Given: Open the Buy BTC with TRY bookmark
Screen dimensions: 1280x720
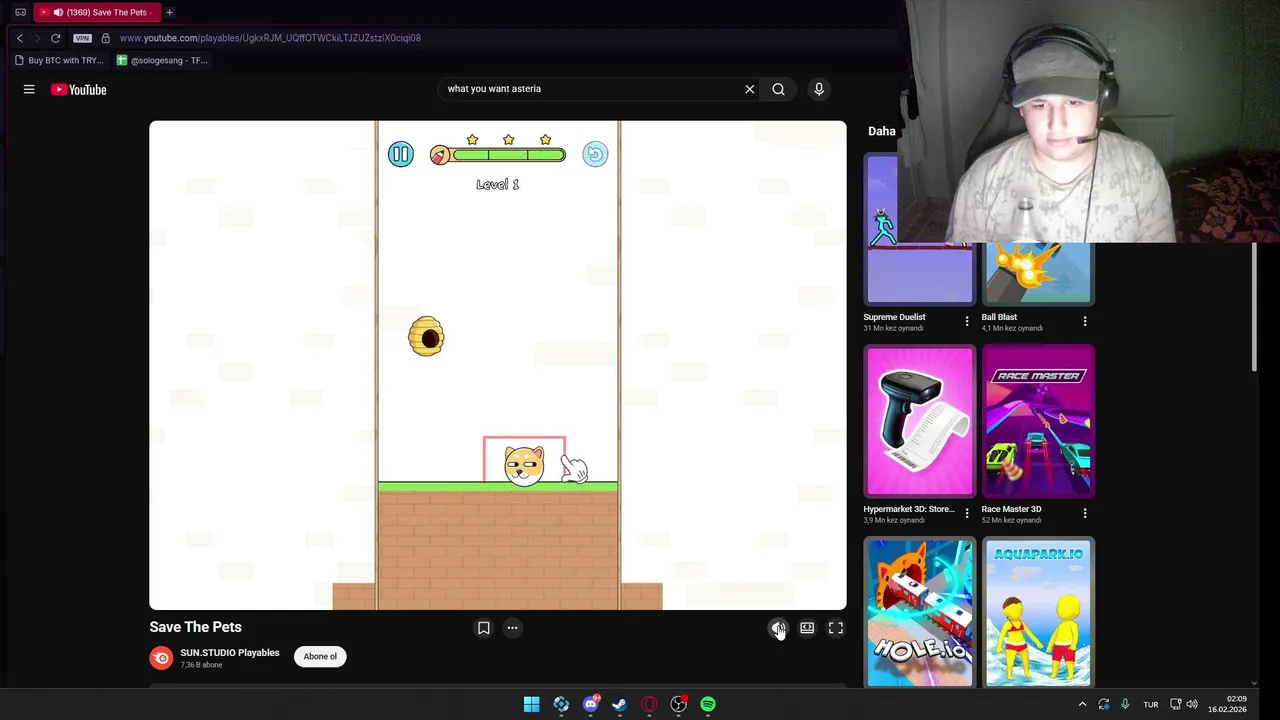Looking at the screenshot, I should pos(59,60).
